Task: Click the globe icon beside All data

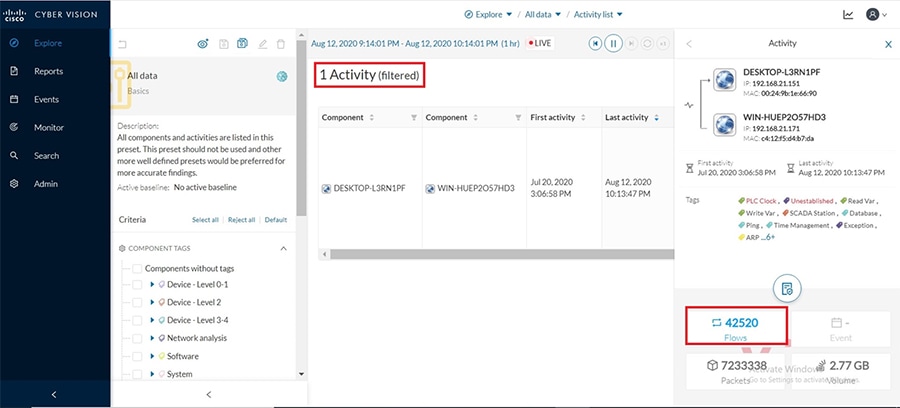Action: pyautogui.click(x=282, y=76)
